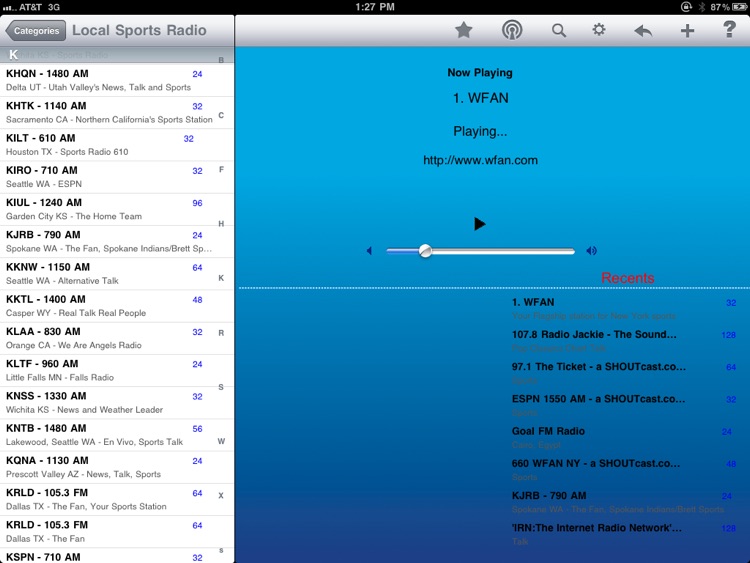Viewport: 750px width, 563px height.
Task: Tap the back reply arrow icon
Action: [x=643, y=31]
